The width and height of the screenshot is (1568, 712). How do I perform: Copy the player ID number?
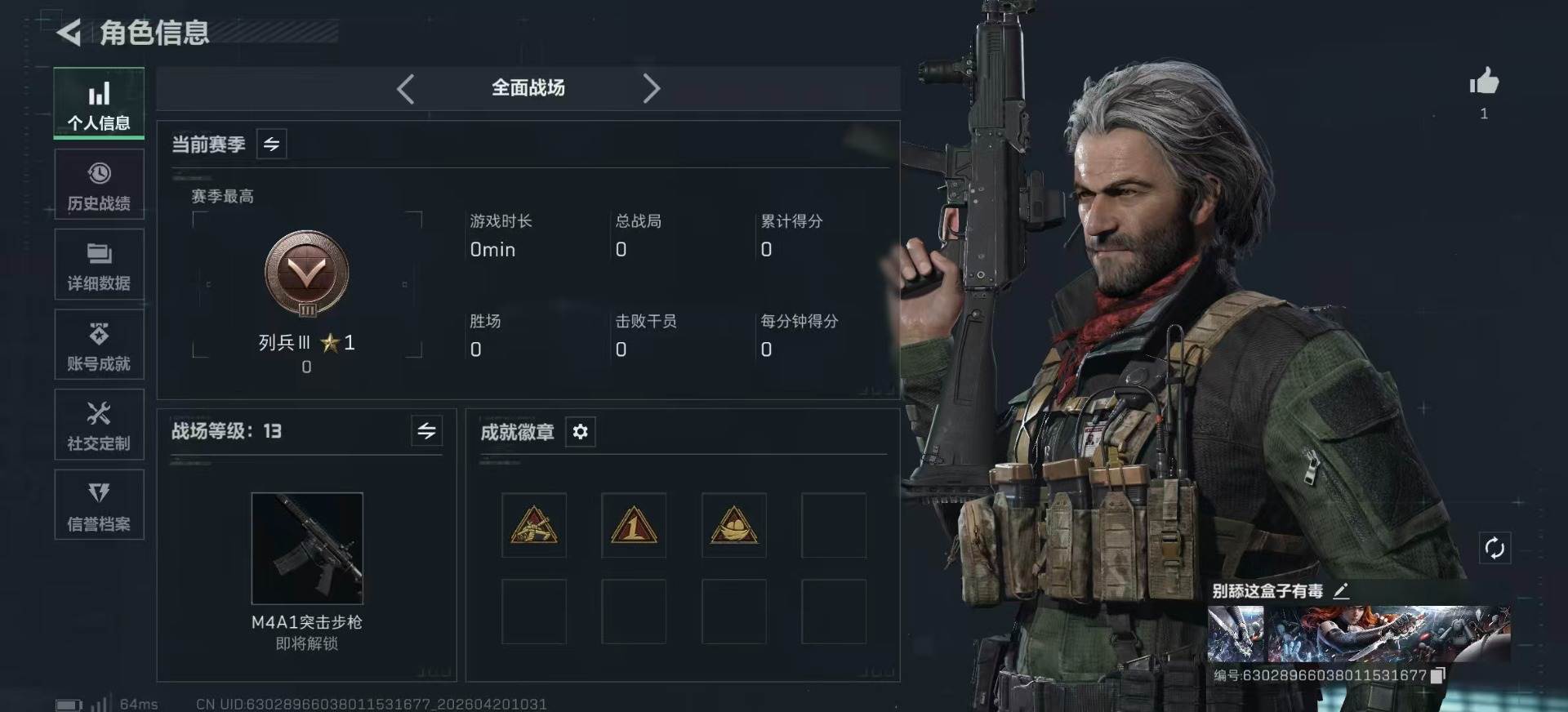tap(1439, 675)
